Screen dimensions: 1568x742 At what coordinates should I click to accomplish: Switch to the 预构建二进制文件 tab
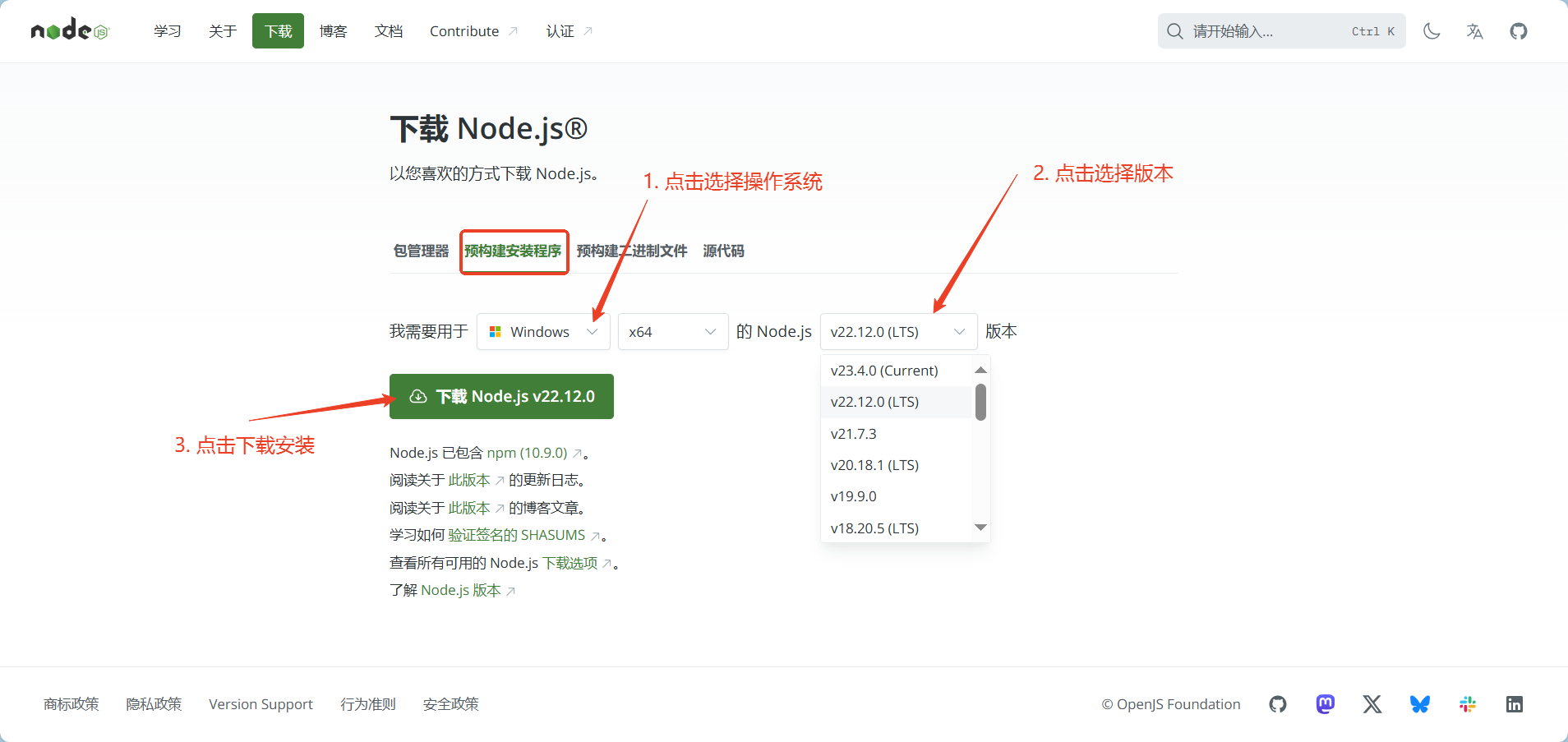point(631,251)
